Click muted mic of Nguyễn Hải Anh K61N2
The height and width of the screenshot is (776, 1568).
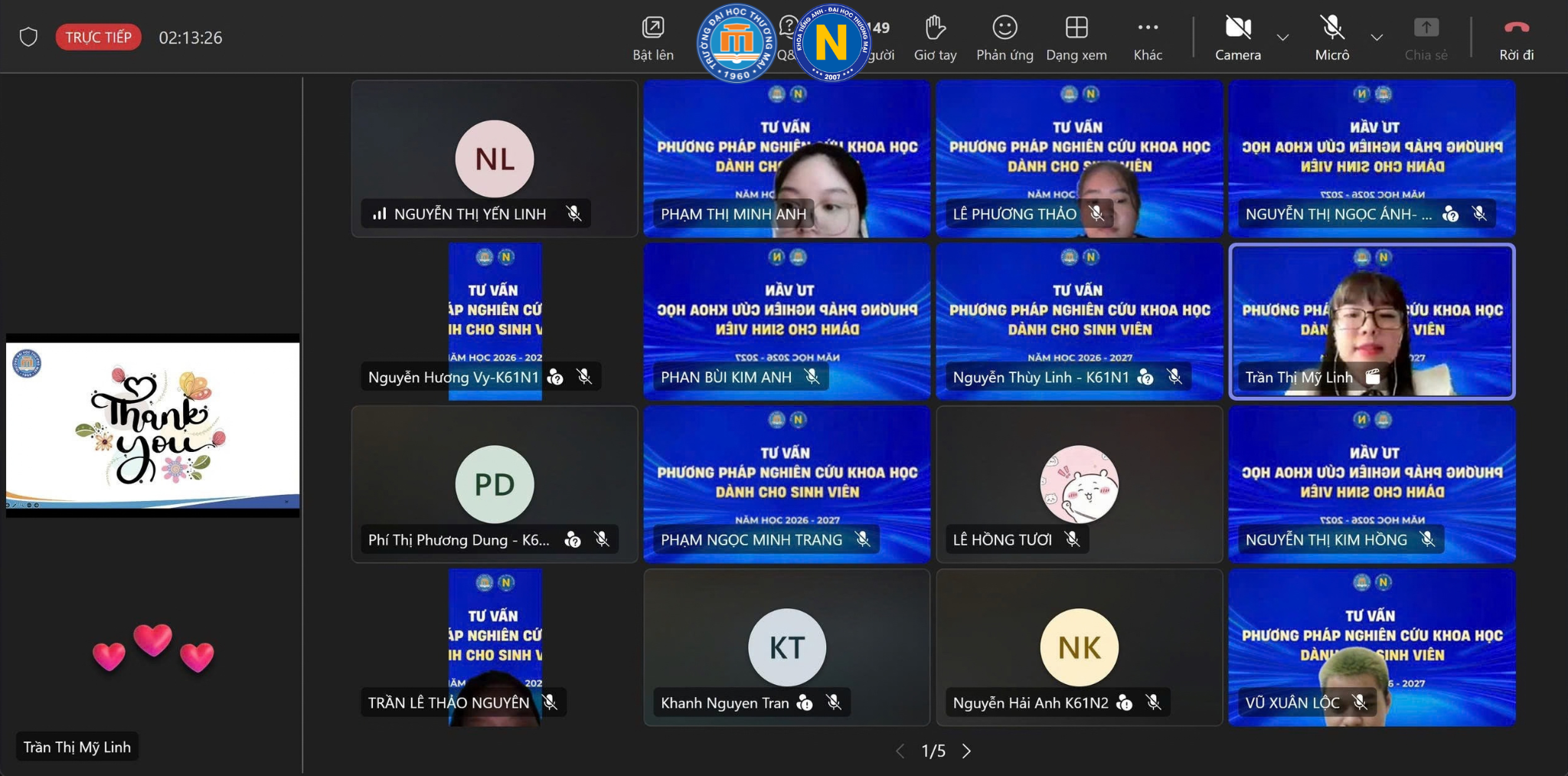pos(1153,702)
